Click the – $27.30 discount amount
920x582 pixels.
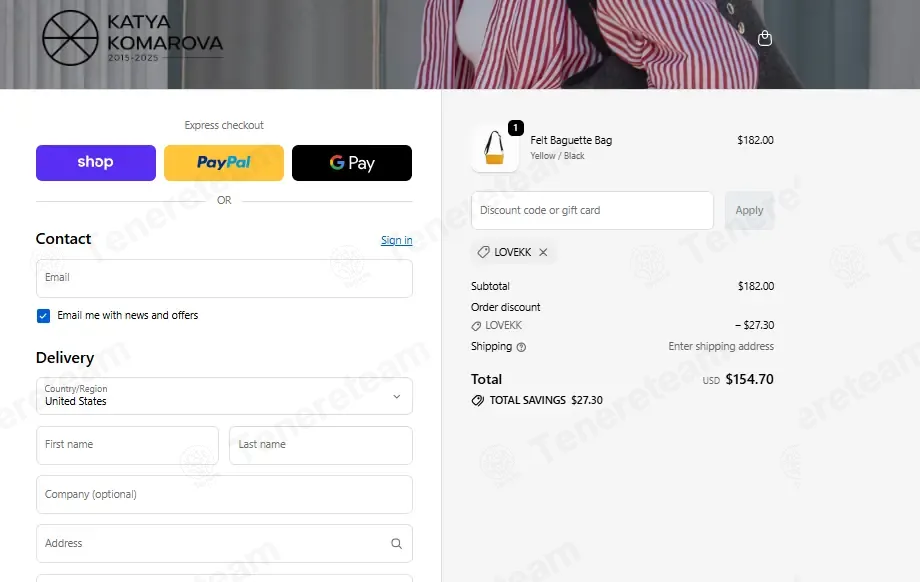tap(755, 325)
